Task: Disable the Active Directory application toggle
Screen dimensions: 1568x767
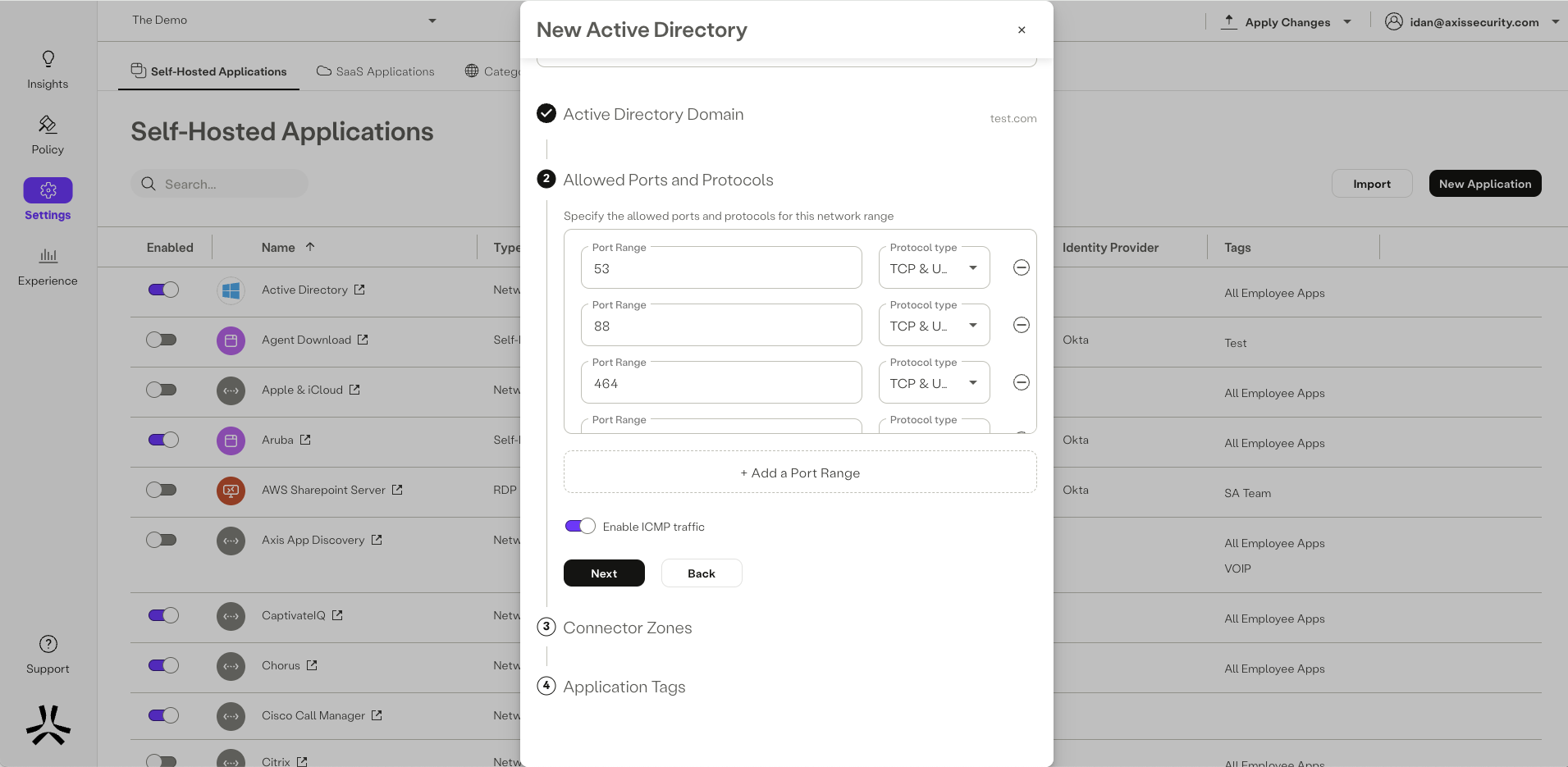Action: pos(163,290)
